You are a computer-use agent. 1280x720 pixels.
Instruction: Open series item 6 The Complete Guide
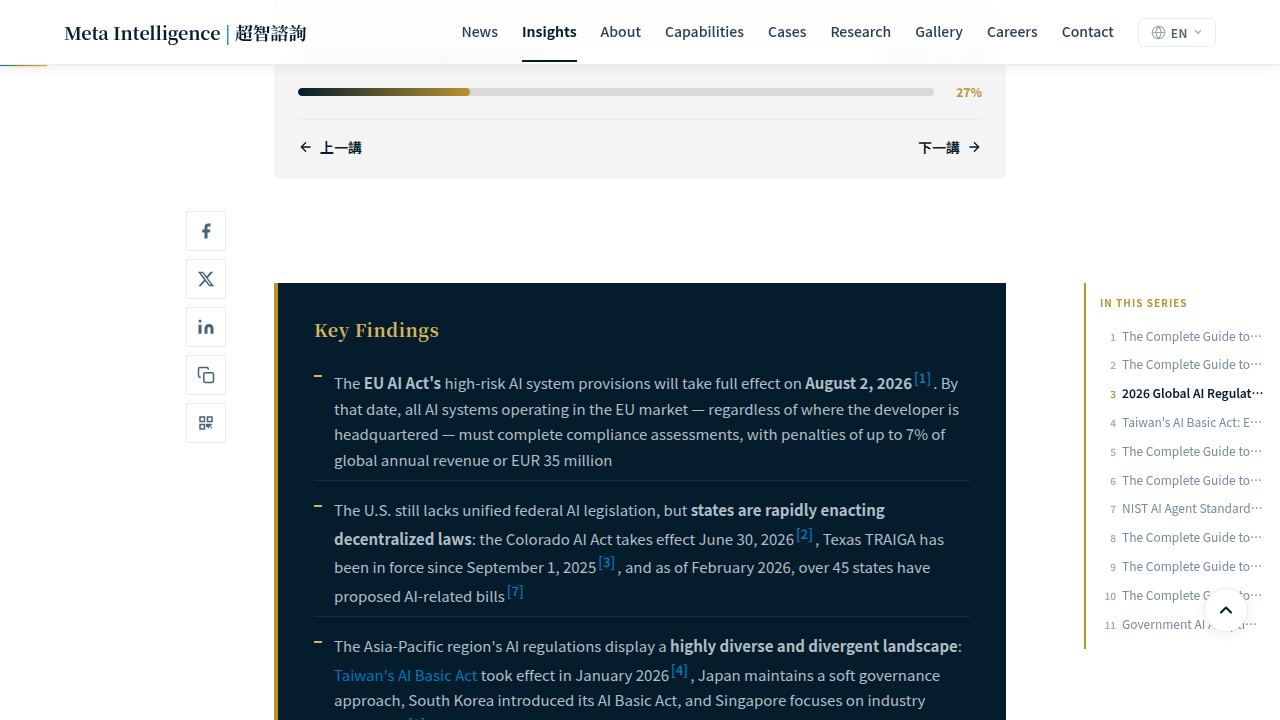tap(1184, 481)
